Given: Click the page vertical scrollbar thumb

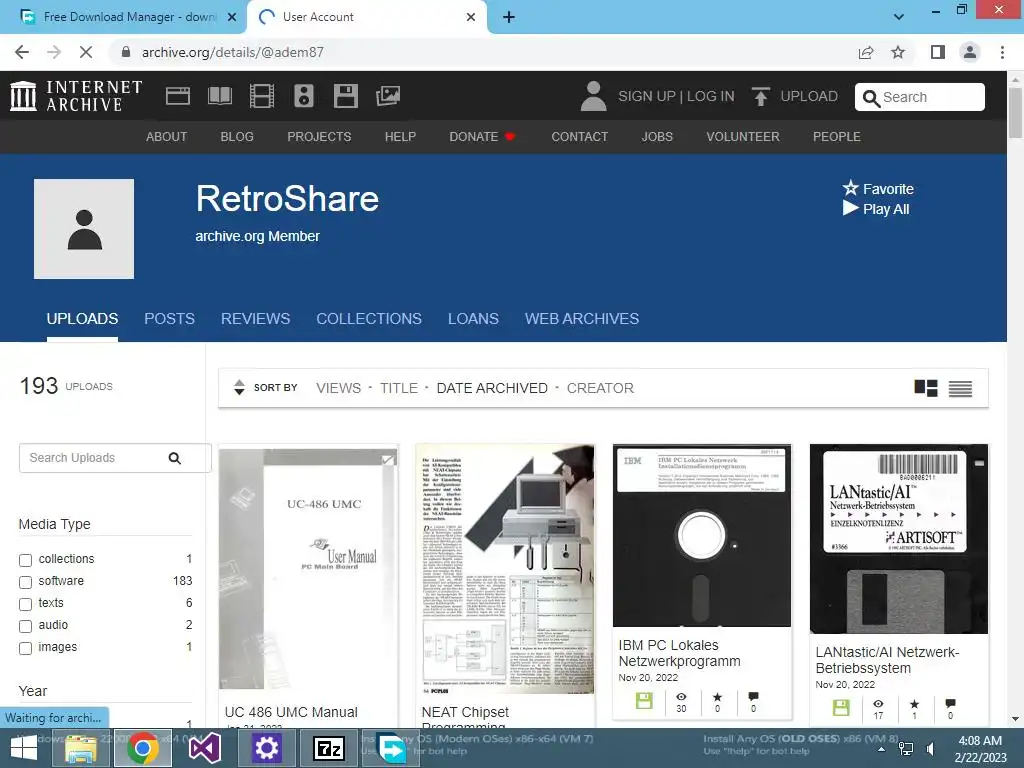Looking at the screenshot, I should [1015, 112].
